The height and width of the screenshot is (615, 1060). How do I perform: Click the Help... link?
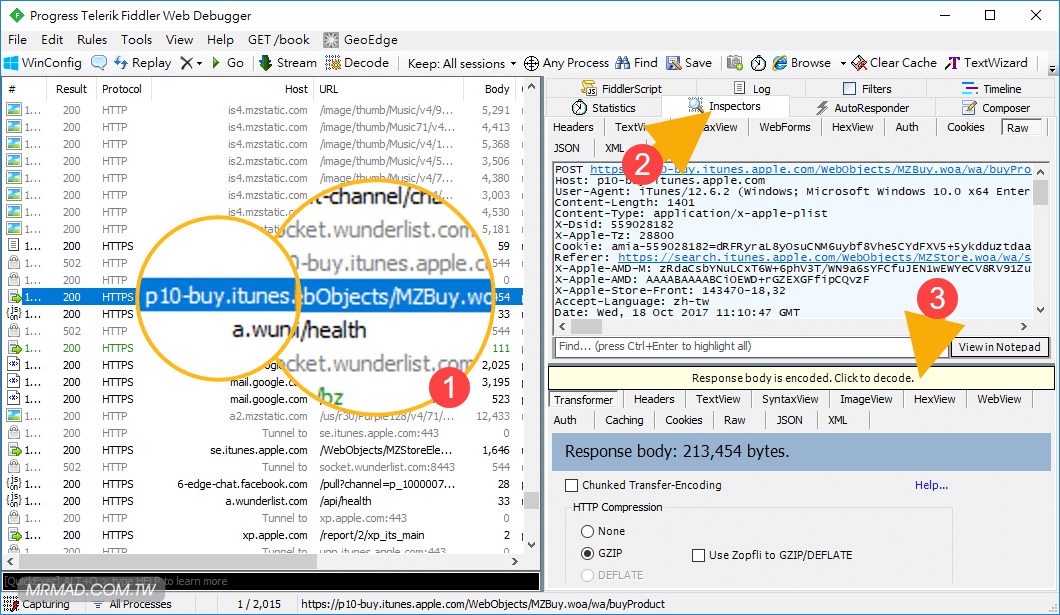point(931,485)
